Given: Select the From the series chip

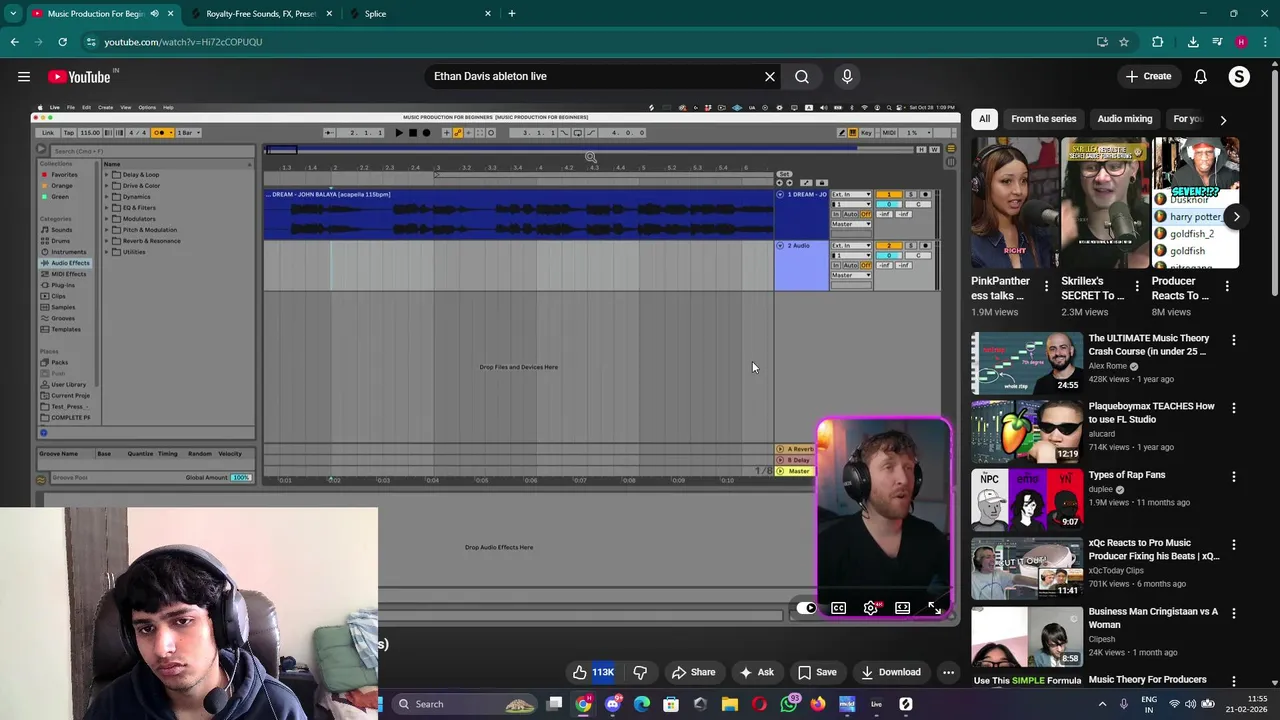Looking at the screenshot, I should point(1044,119).
